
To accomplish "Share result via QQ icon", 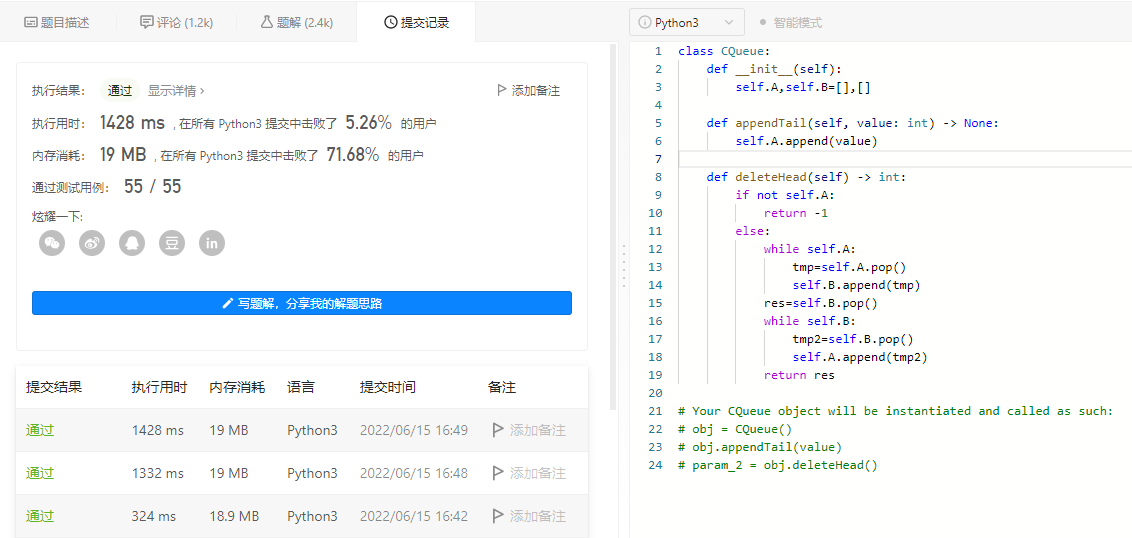I will click(x=132, y=242).
